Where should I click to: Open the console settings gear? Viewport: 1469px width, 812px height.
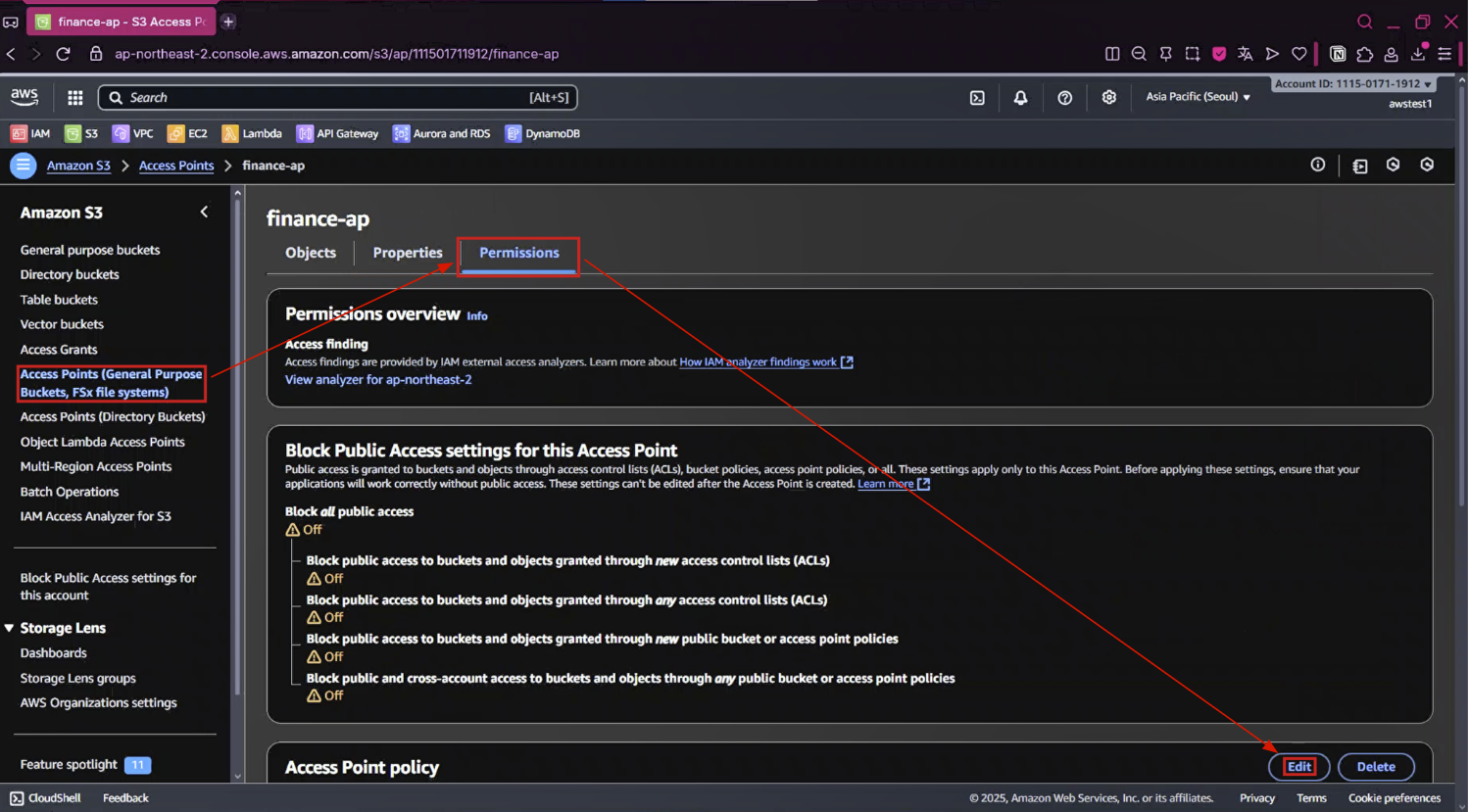click(1108, 97)
